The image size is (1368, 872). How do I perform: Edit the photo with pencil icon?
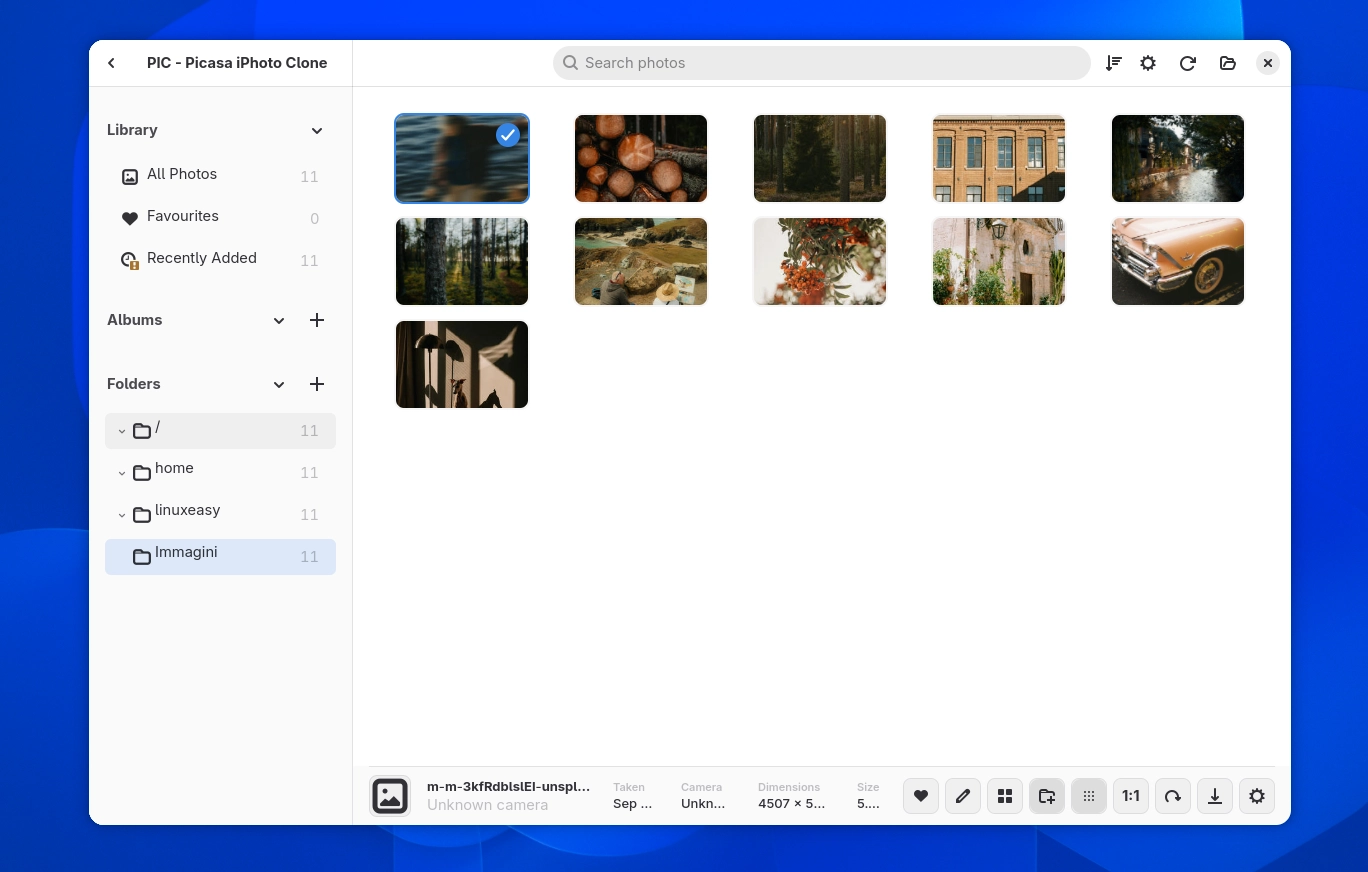coord(963,796)
